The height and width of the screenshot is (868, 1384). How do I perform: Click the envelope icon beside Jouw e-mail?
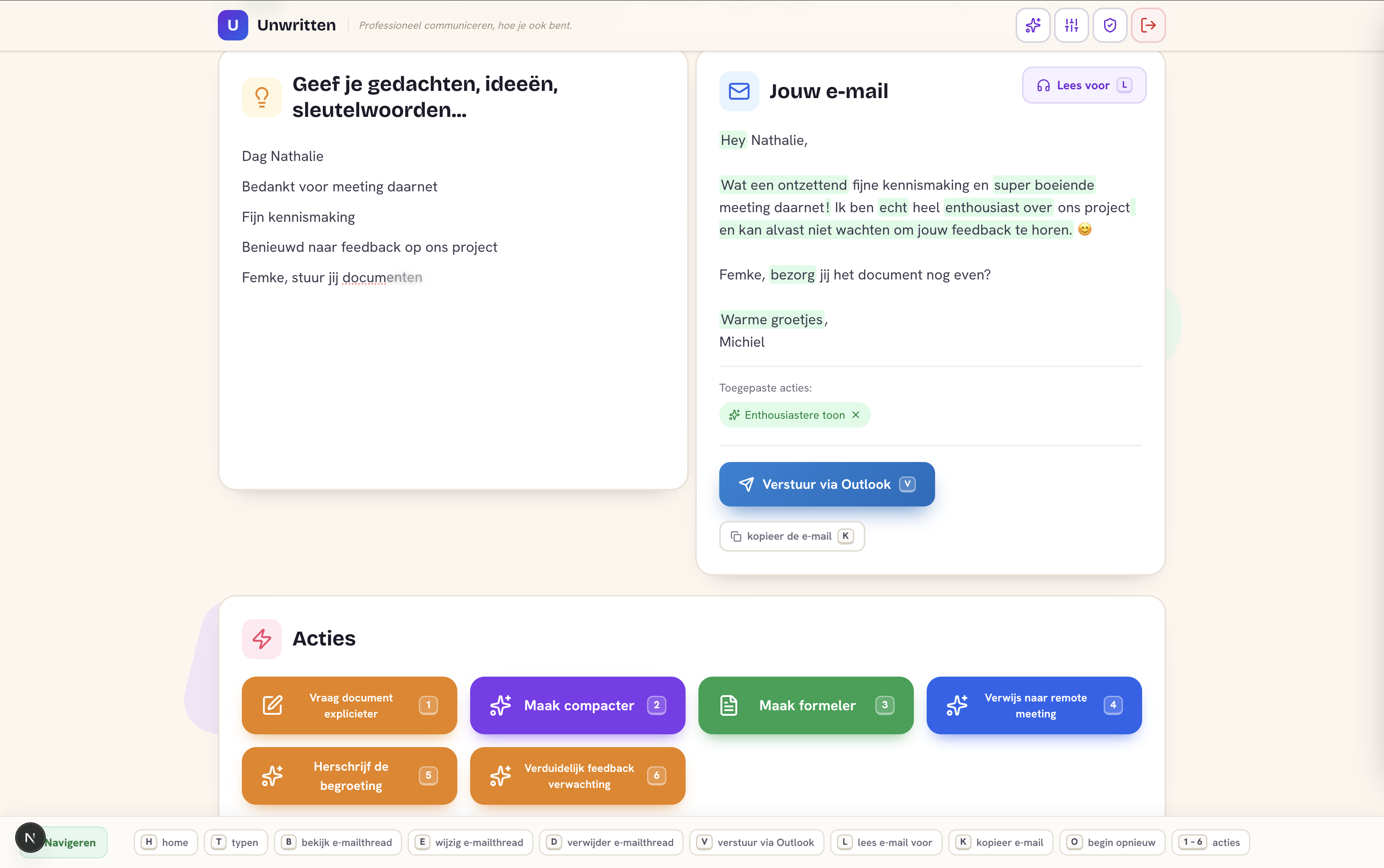739,91
